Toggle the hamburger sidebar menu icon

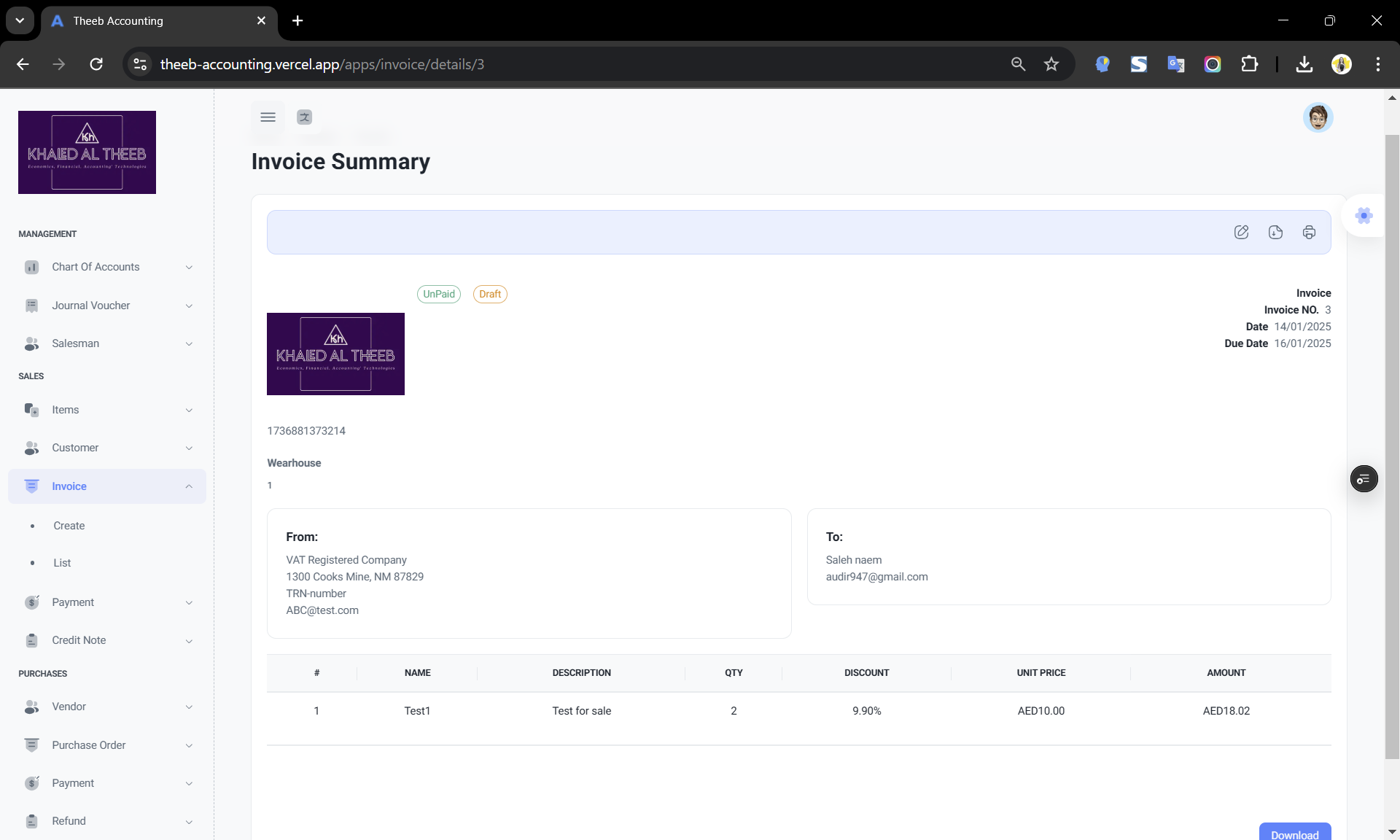[268, 117]
